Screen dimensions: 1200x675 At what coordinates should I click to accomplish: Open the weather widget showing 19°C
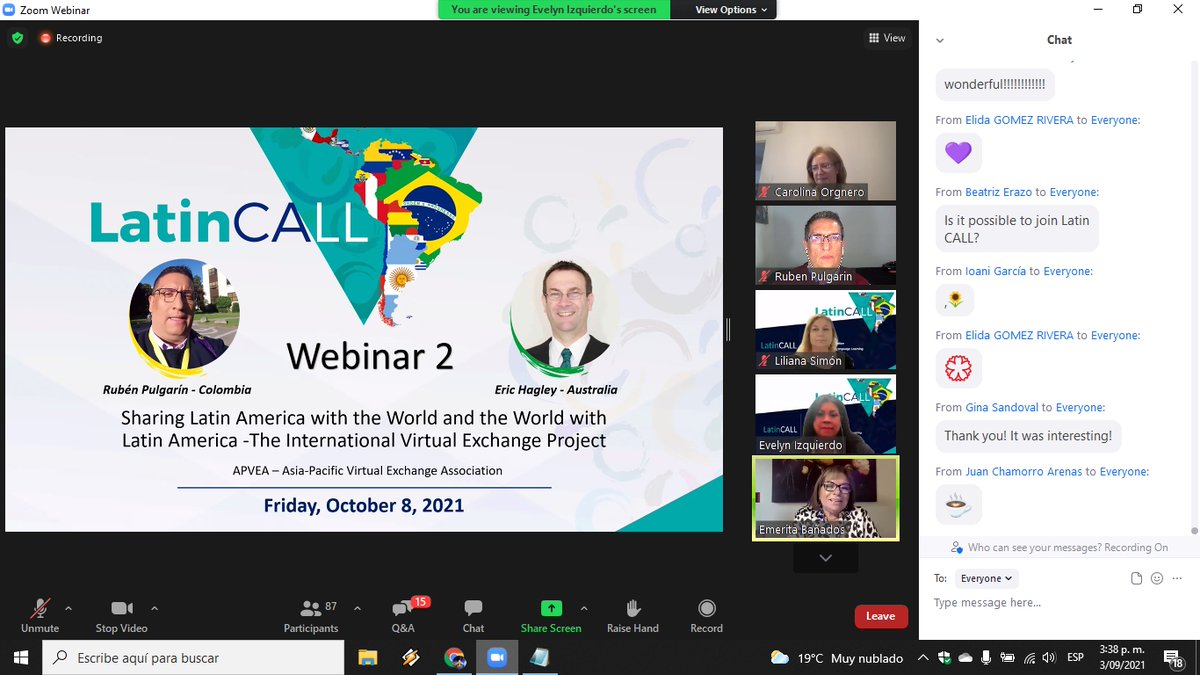[x=836, y=658]
